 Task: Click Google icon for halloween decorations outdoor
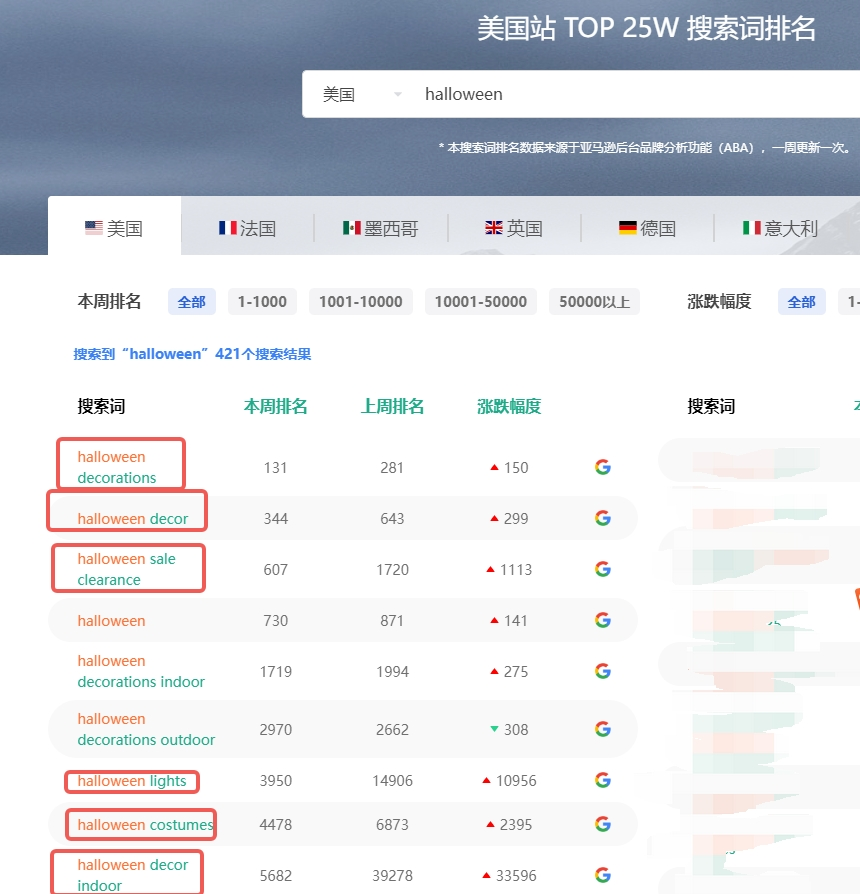pyautogui.click(x=602, y=729)
